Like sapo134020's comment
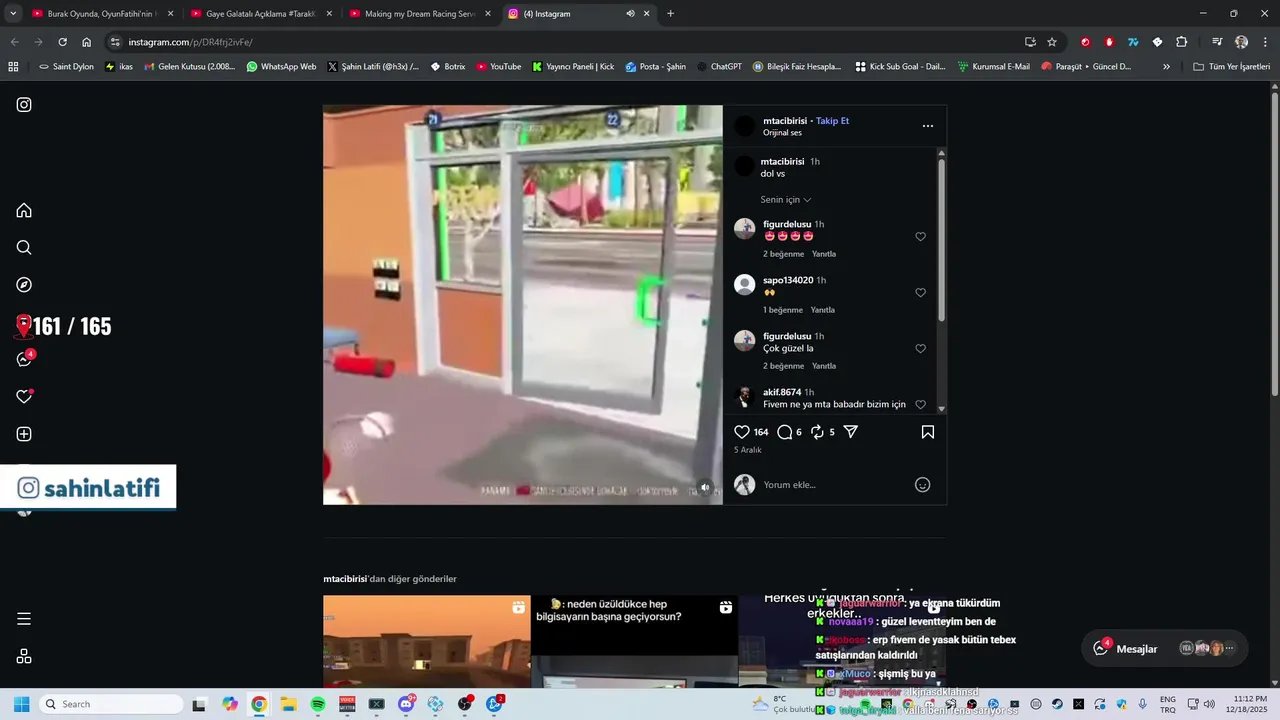 (921, 293)
